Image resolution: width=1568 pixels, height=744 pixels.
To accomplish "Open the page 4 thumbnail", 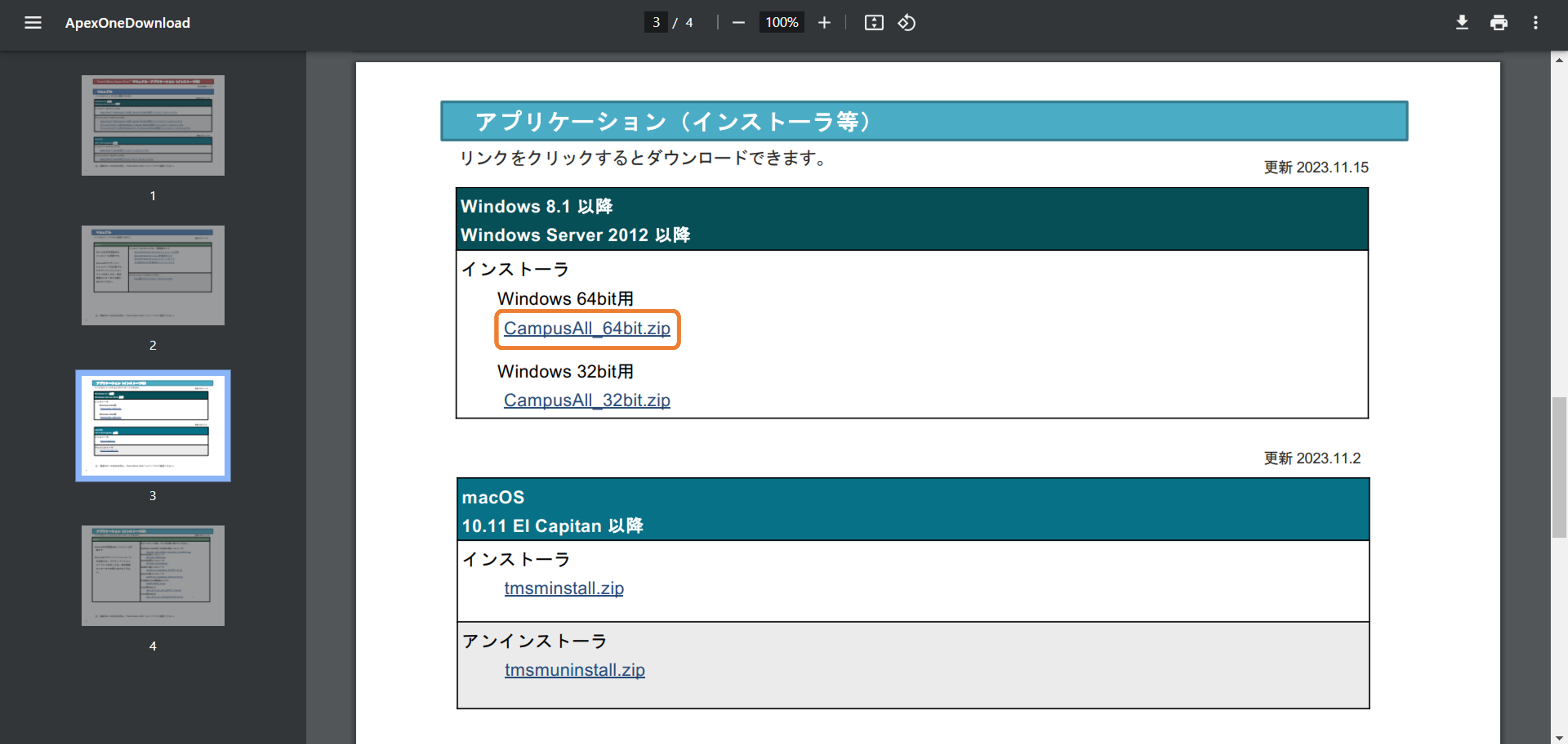I will coord(153,575).
